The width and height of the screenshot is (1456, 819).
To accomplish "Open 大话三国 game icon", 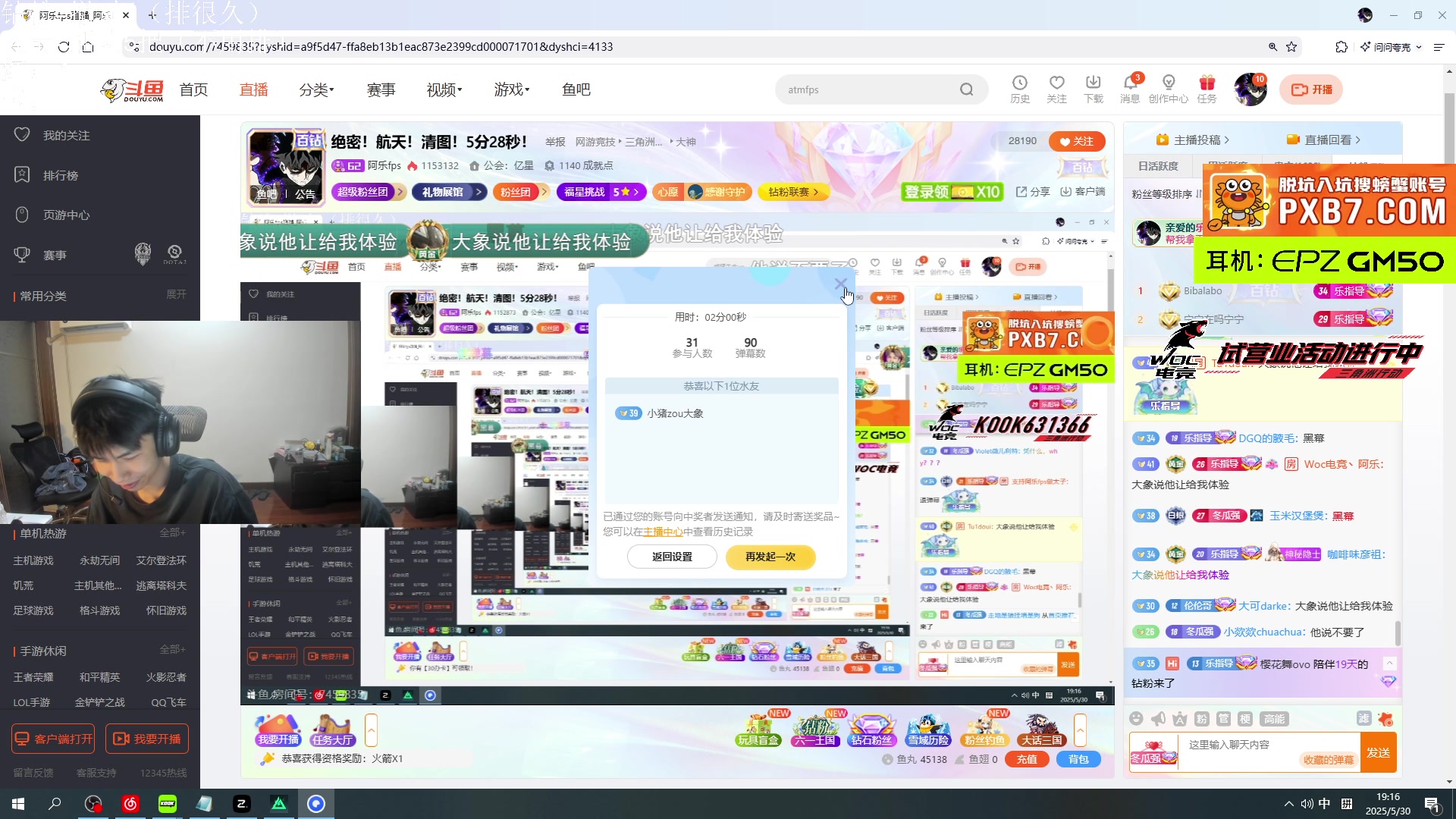I will 1041,730.
